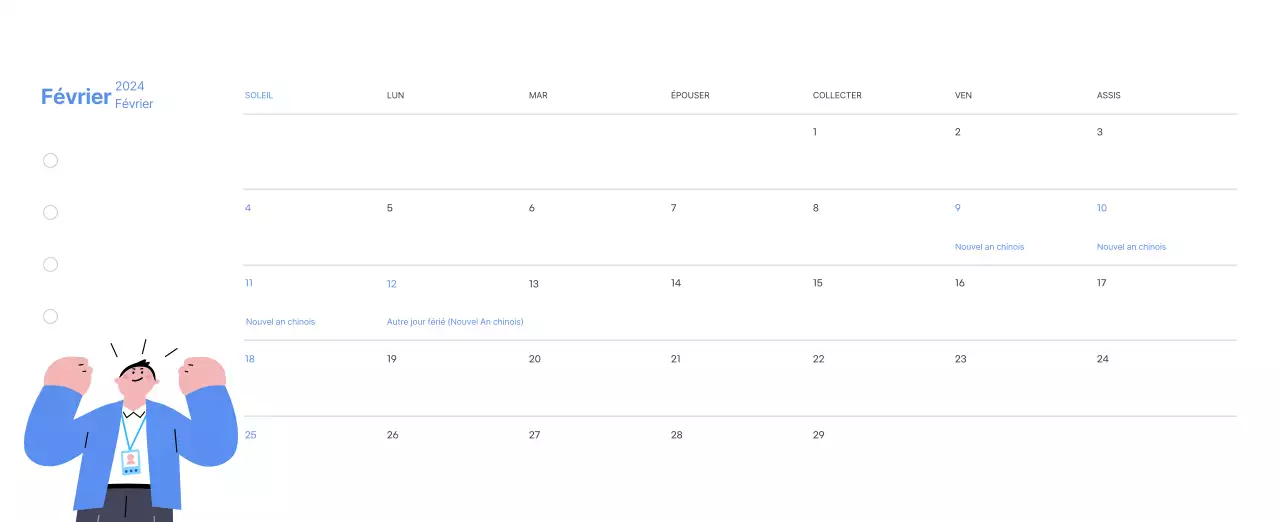The width and height of the screenshot is (1280, 522).
Task: Select the SOLEIL column header
Action: coord(259,96)
